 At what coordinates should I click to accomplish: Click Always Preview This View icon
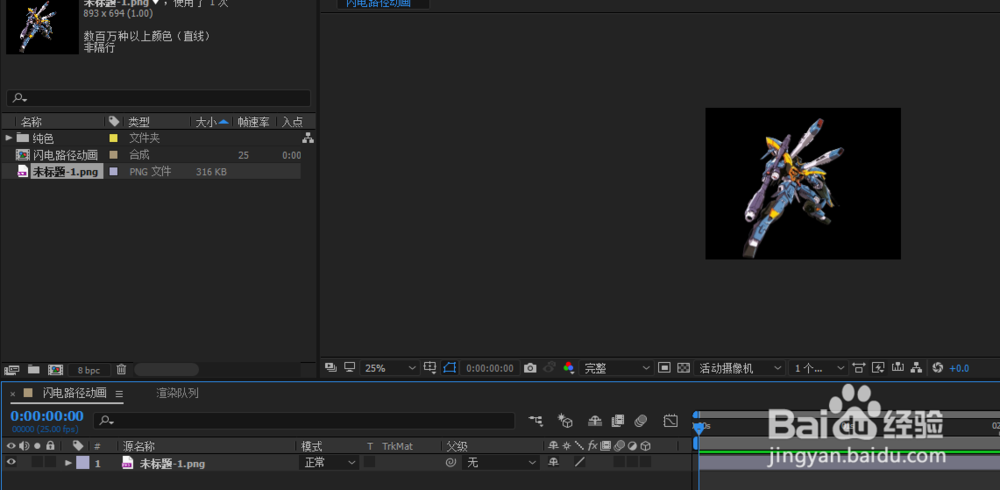pyautogui.click(x=330, y=368)
